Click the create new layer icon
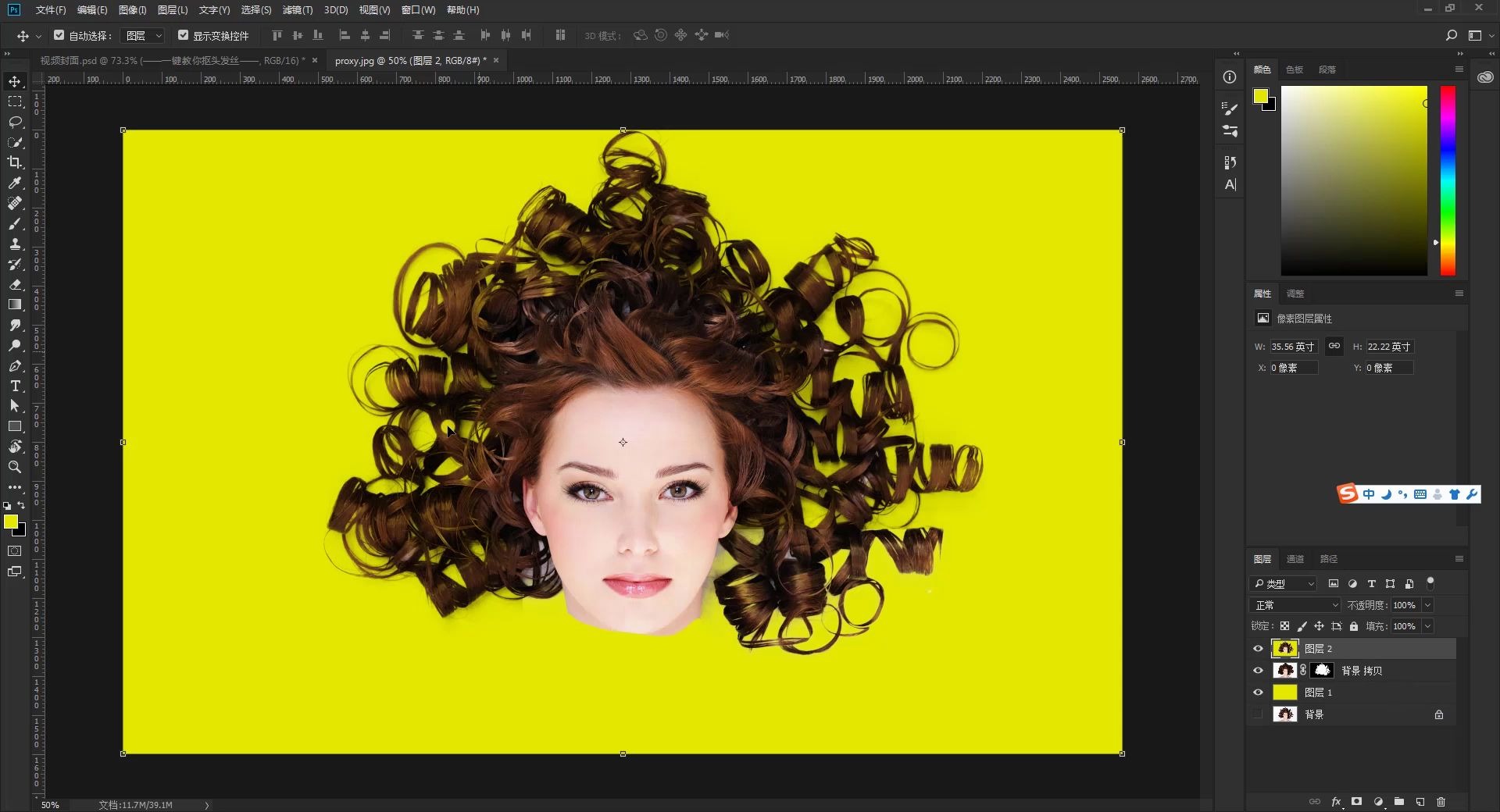 point(1420,802)
